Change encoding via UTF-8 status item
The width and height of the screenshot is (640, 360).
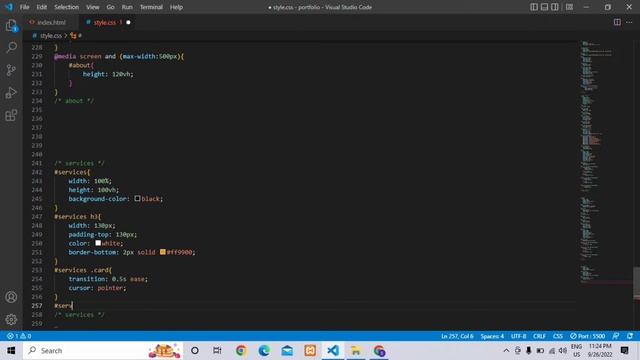point(518,336)
